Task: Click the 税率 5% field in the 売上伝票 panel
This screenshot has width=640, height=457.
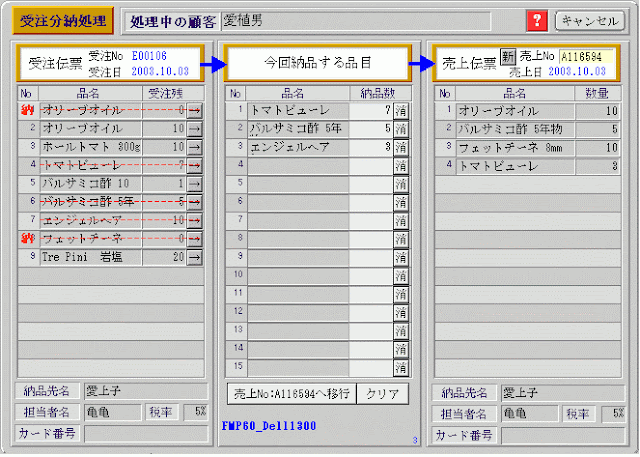Action: click(613, 414)
